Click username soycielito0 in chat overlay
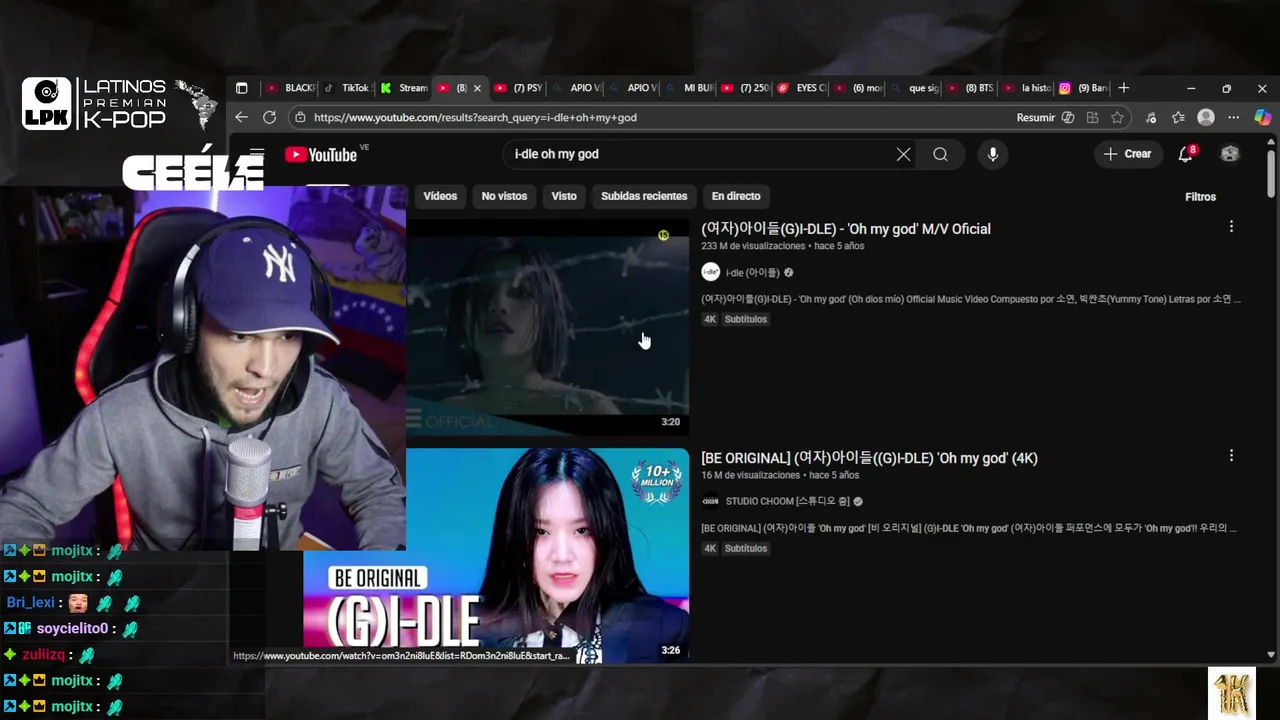Viewport: 1280px width, 720px height. click(x=72, y=629)
